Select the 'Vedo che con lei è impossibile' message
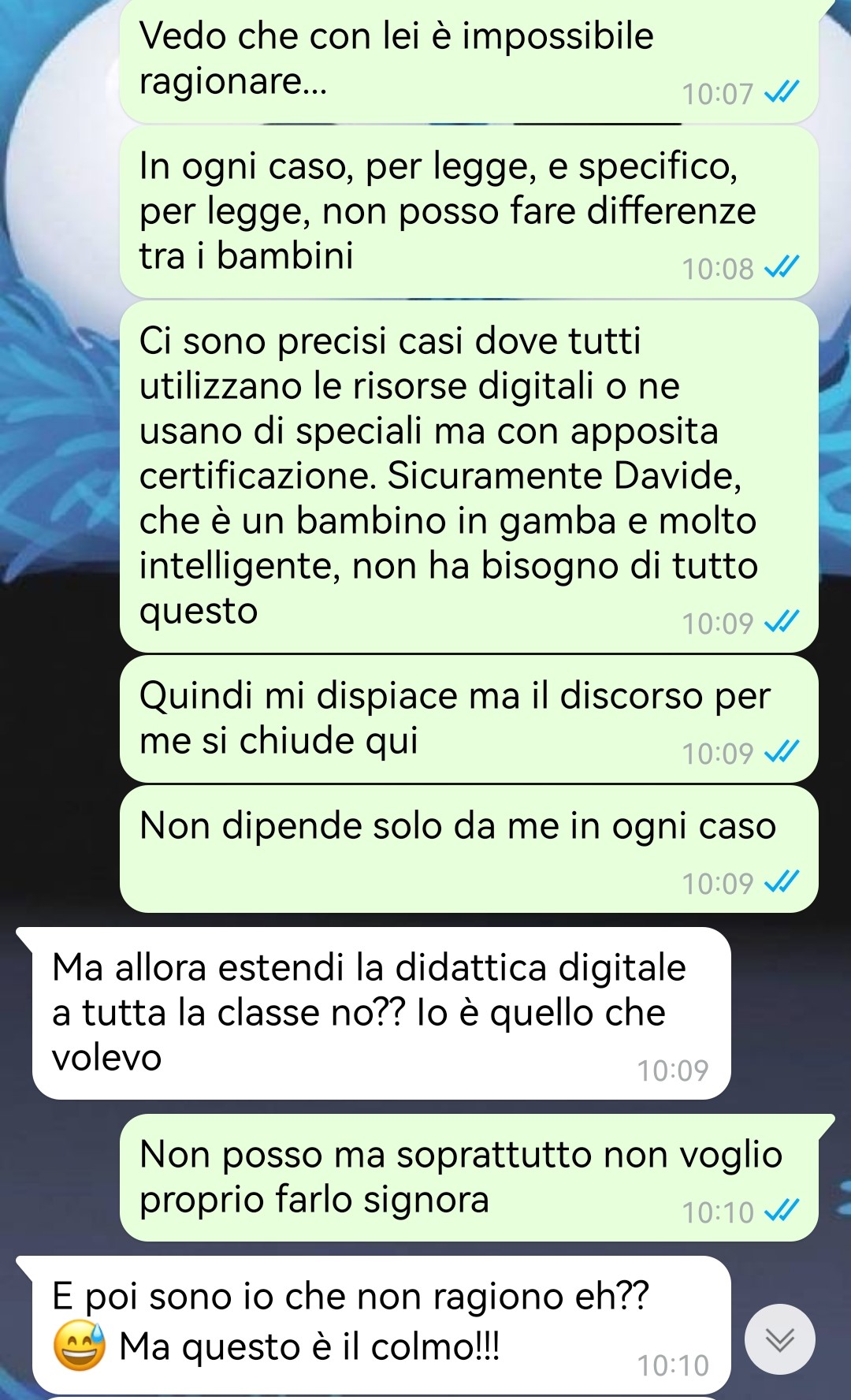 pos(469,61)
